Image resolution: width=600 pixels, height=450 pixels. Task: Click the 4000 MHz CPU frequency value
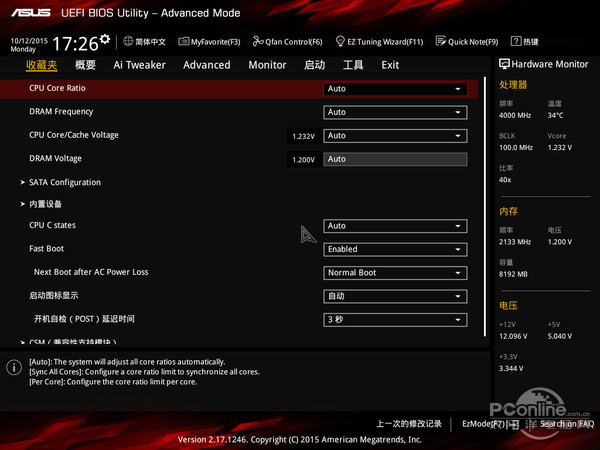(x=515, y=115)
